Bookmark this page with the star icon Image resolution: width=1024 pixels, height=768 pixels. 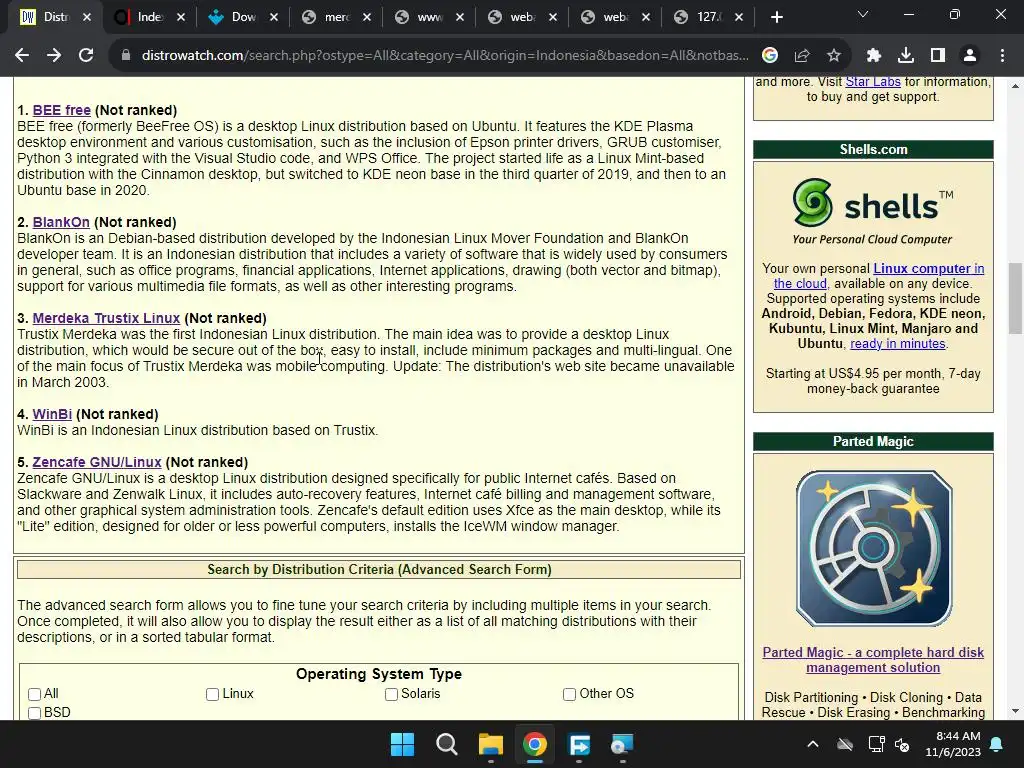pyautogui.click(x=834, y=56)
